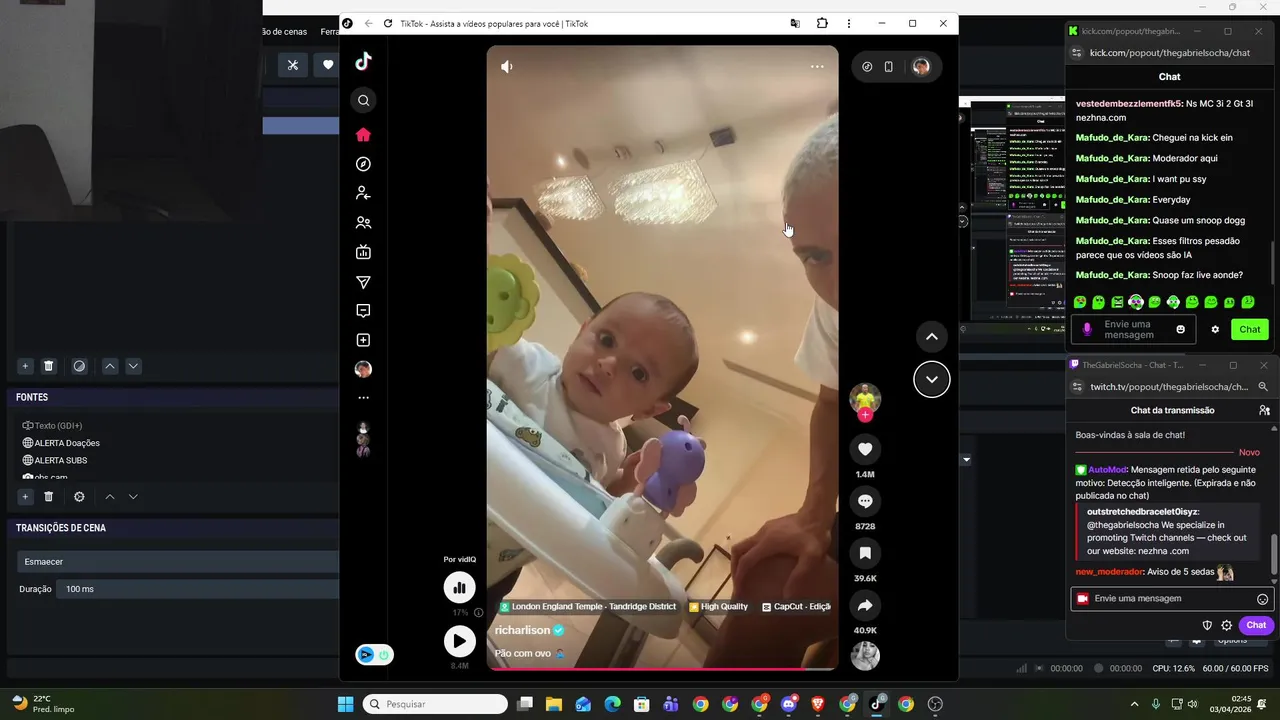Open the video options three-dots menu

817,66
